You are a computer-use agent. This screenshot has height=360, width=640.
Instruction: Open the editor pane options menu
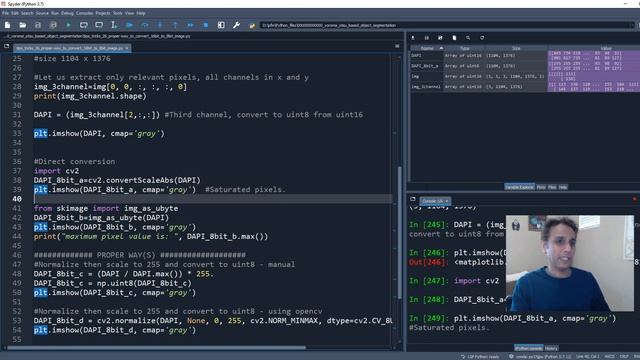tap(397, 47)
